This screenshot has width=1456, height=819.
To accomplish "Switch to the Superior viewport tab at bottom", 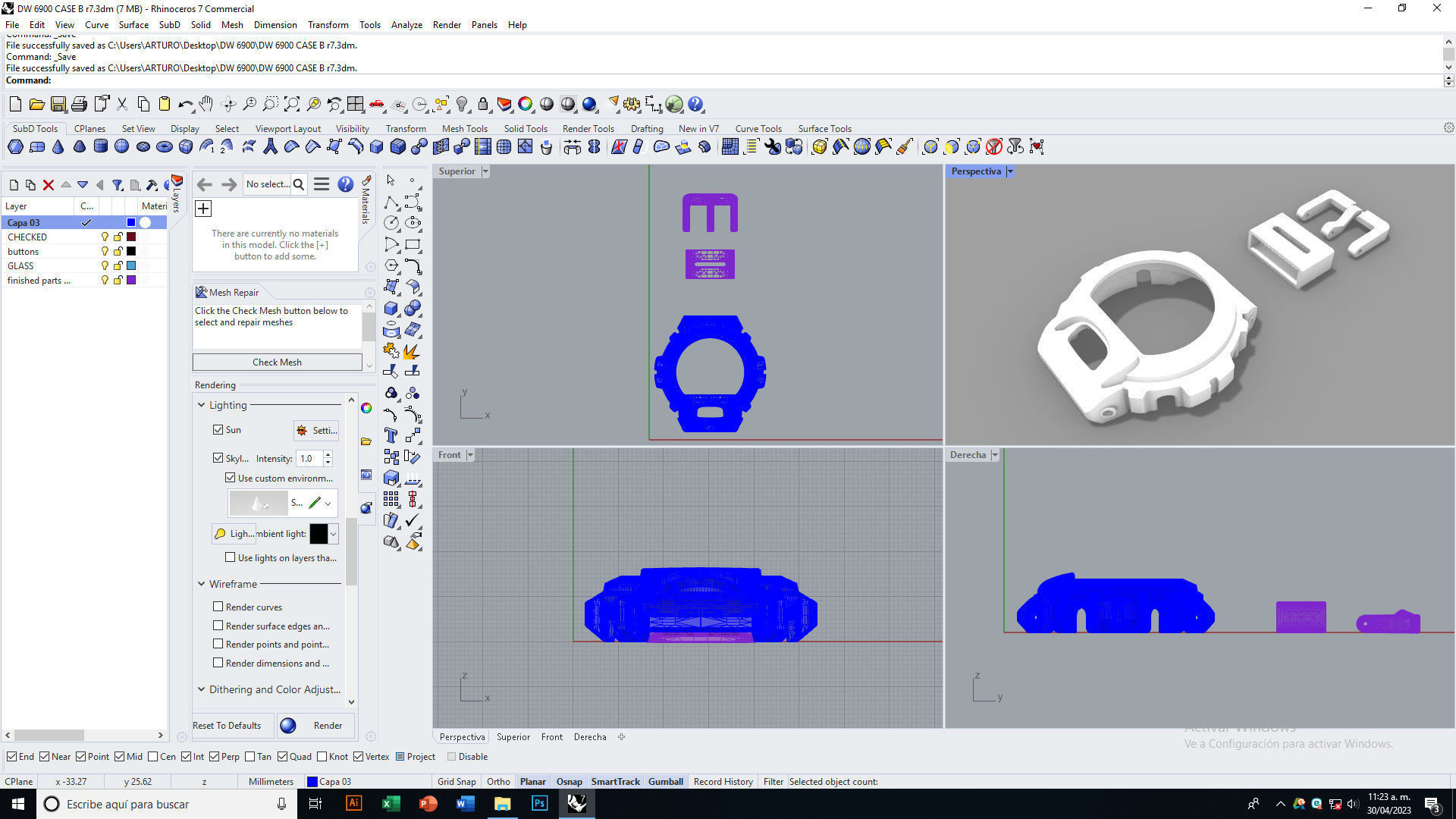I will (x=513, y=737).
